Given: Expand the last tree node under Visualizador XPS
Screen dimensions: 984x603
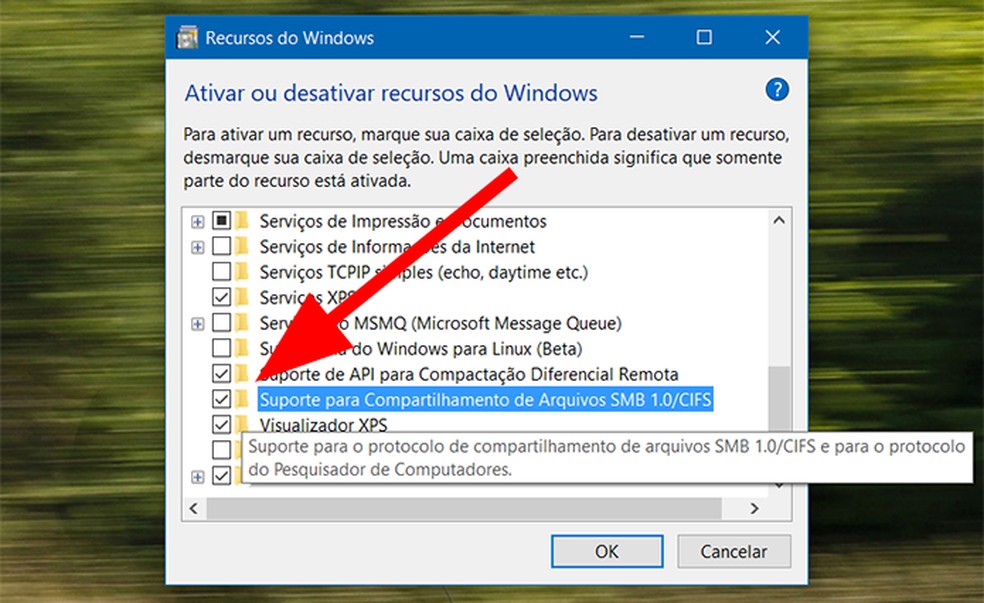Looking at the screenshot, I should point(198,477).
